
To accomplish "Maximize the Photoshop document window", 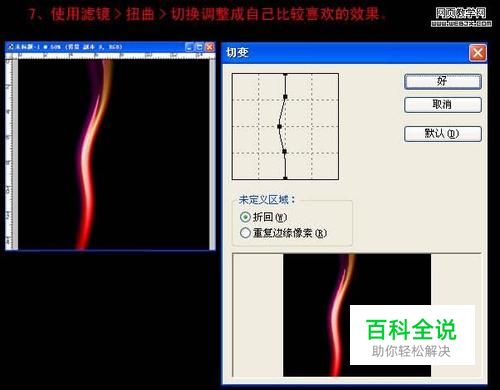I will pyautogui.click(x=199, y=47).
